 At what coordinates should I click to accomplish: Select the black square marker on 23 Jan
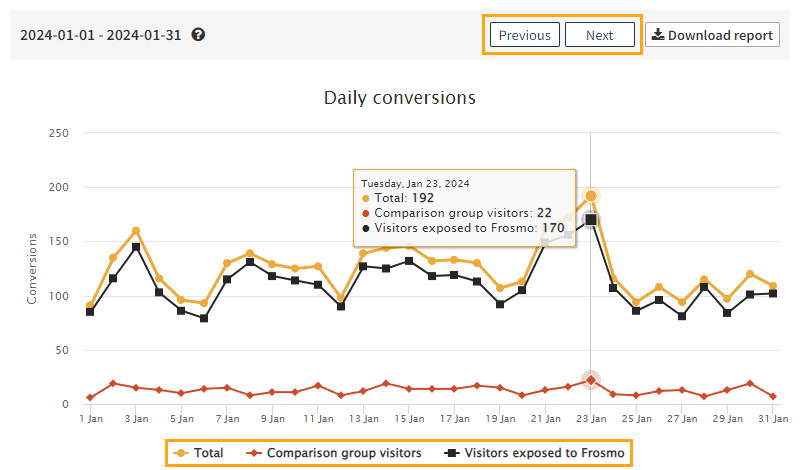591,220
